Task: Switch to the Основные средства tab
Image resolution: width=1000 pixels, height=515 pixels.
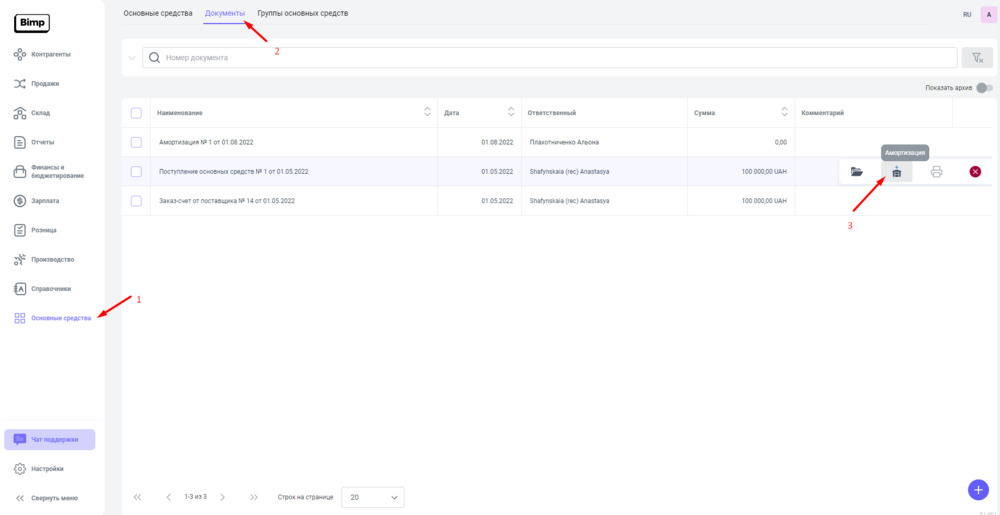Action: tap(158, 13)
